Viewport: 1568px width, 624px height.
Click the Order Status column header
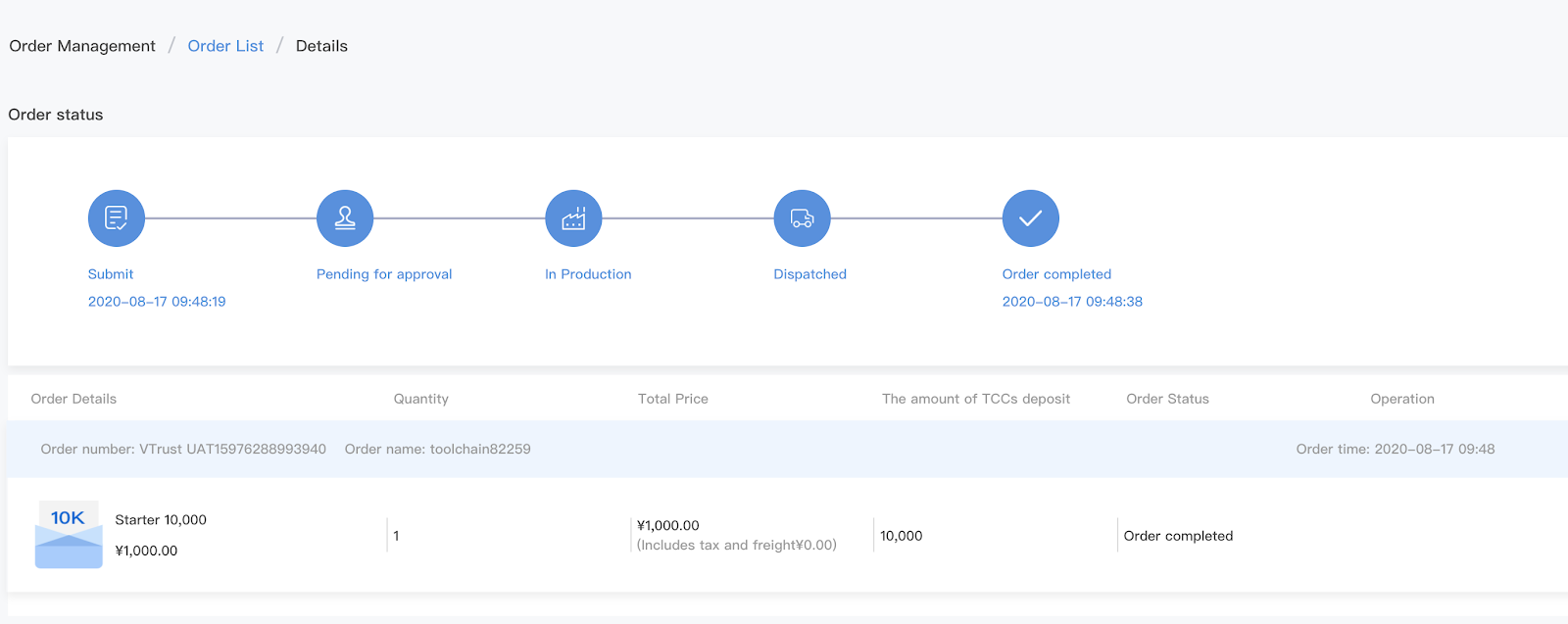click(x=1167, y=399)
